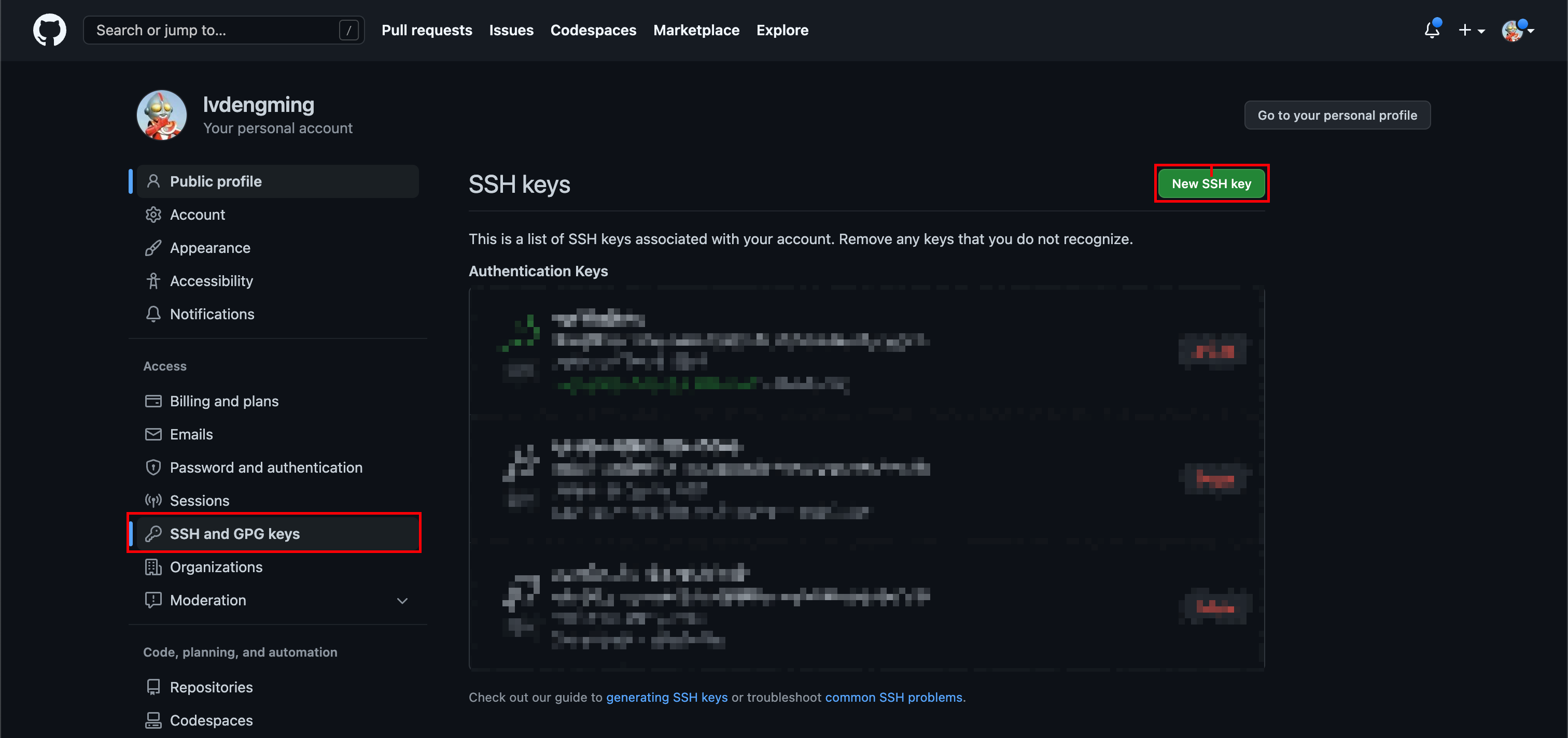Expand the Moderation section chevron
This screenshot has width=1568, height=738.
[x=402, y=601]
